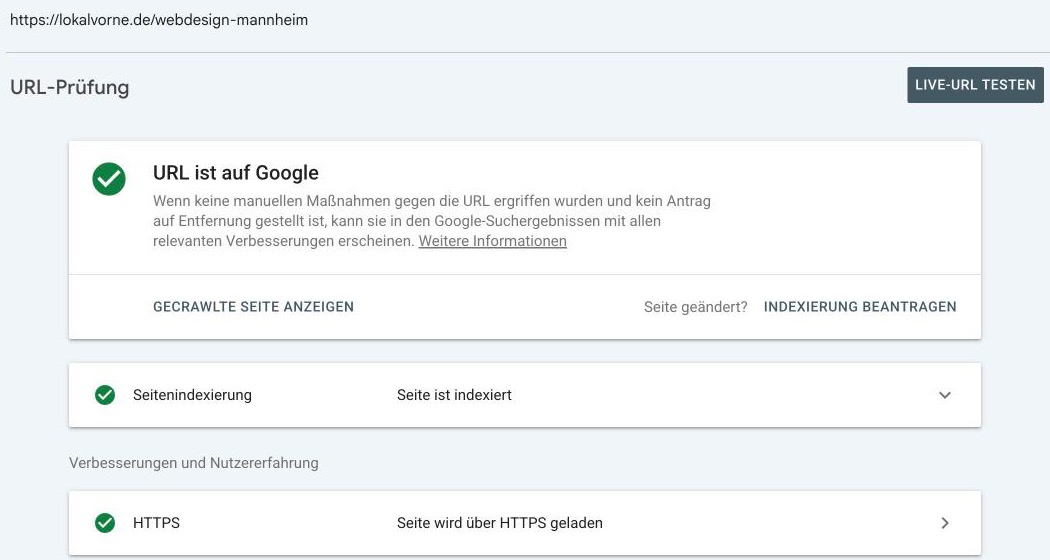The height and width of the screenshot is (560, 1050).
Task: Click the URL-Prüfung heading
Action: [x=70, y=87]
